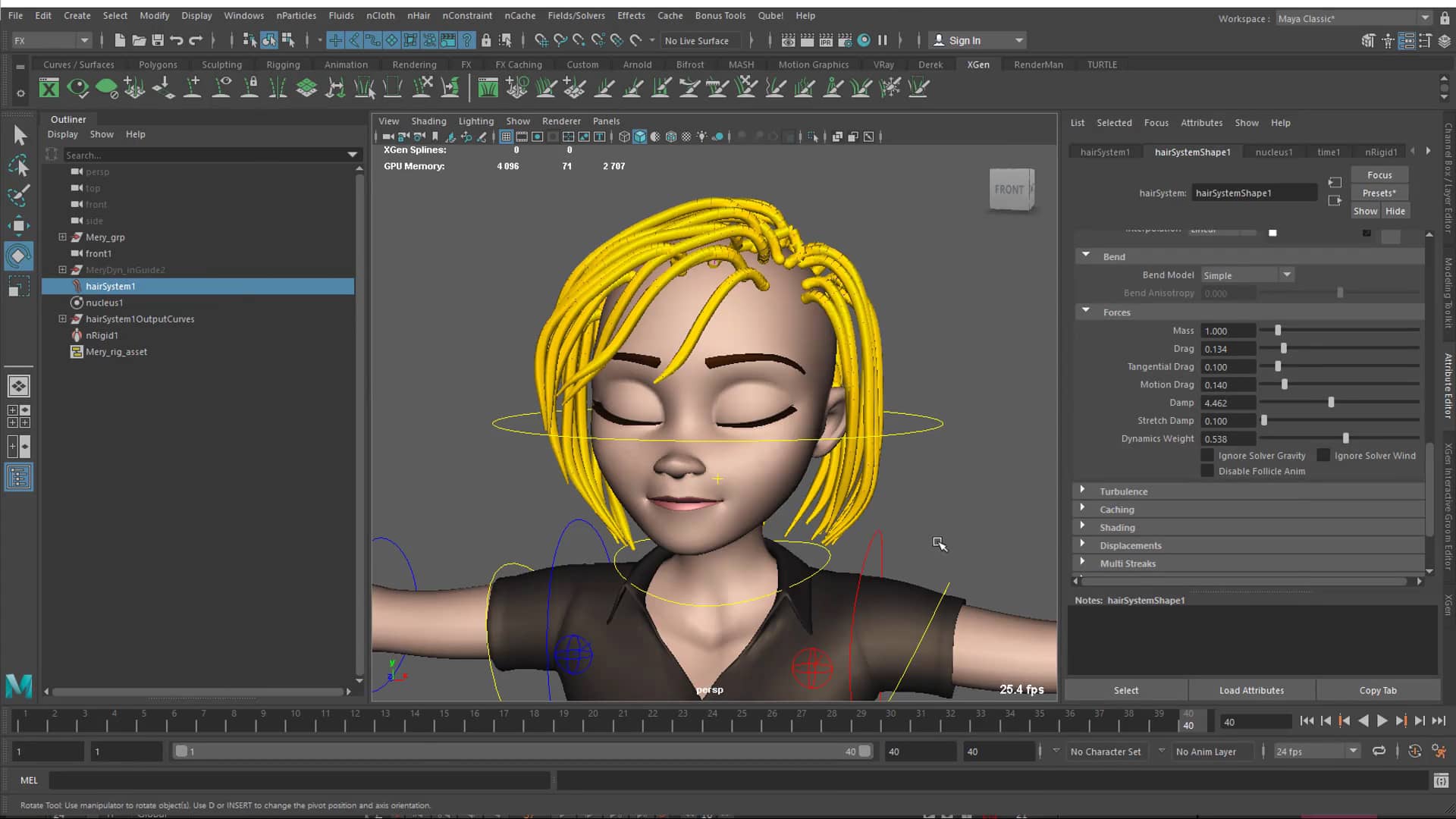Select hairSystem1 in the Outliner

point(111,286)
